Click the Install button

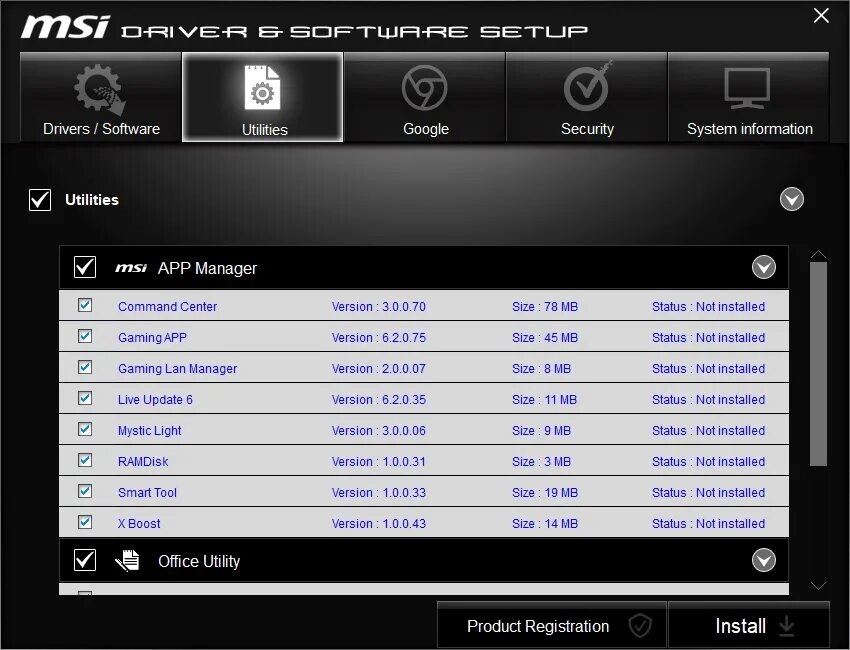[x=749, y=625]
